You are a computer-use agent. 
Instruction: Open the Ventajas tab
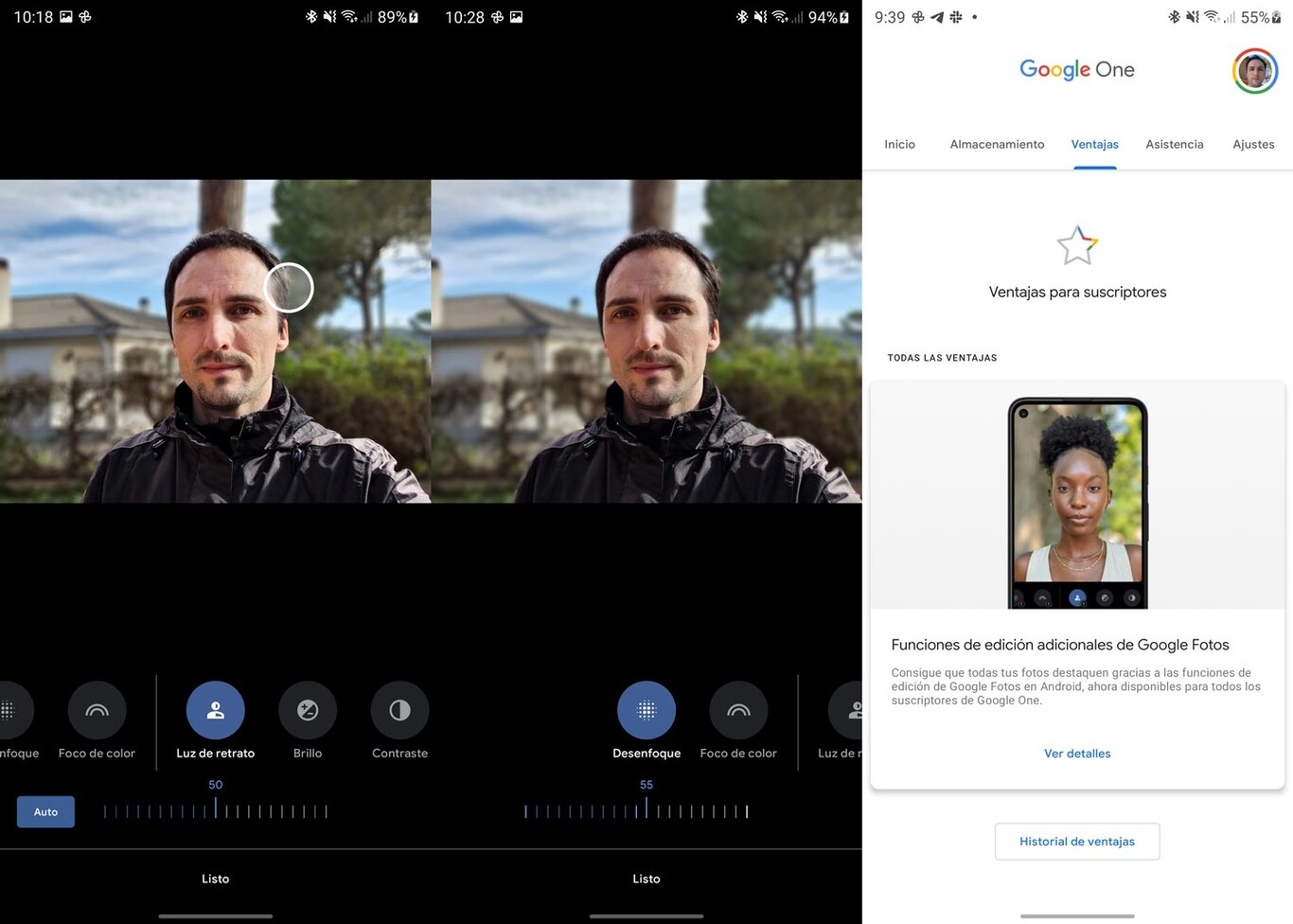1094,144
